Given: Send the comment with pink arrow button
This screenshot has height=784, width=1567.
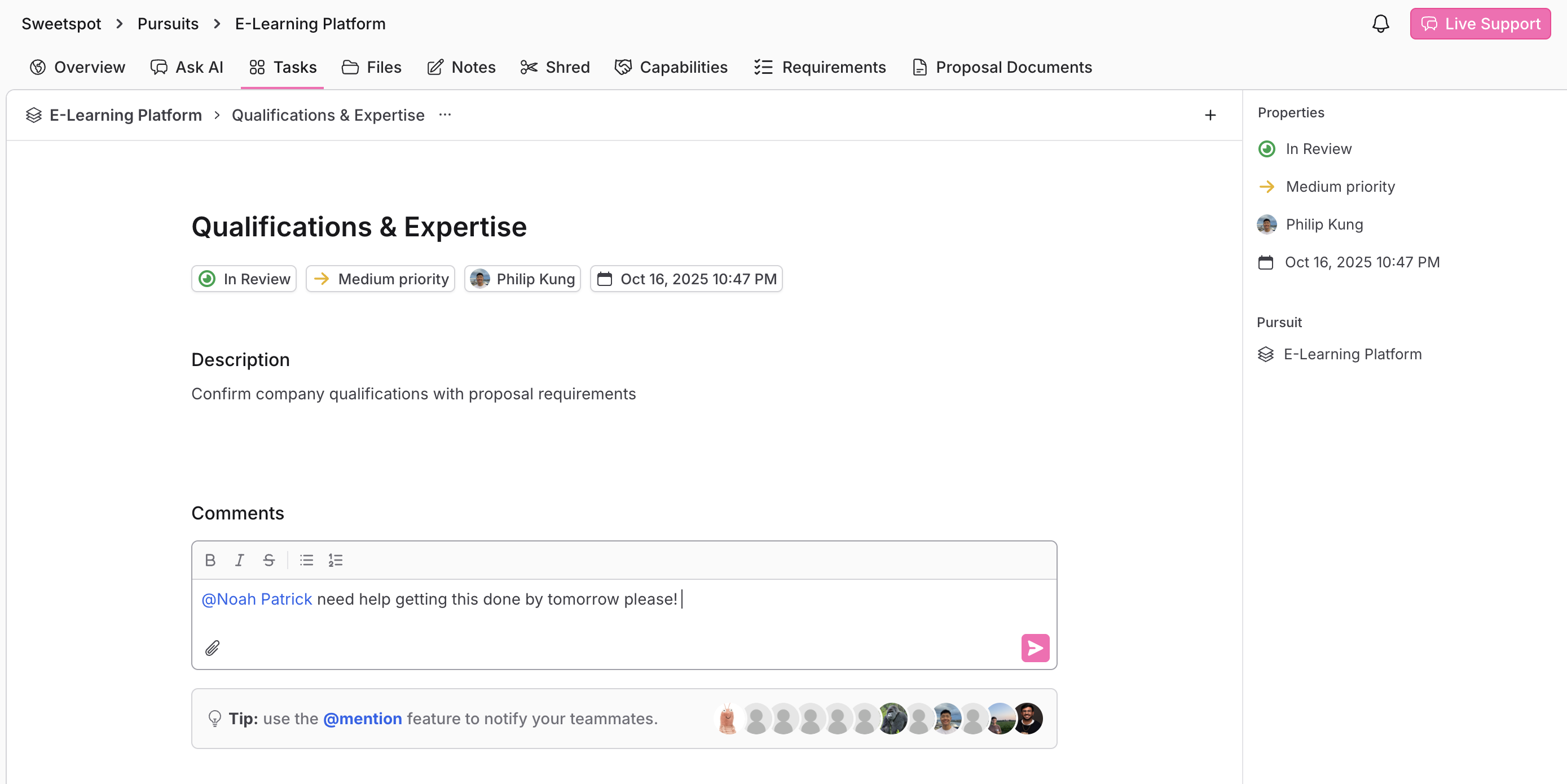Looking at the screenshot, I should point(1035,648).
